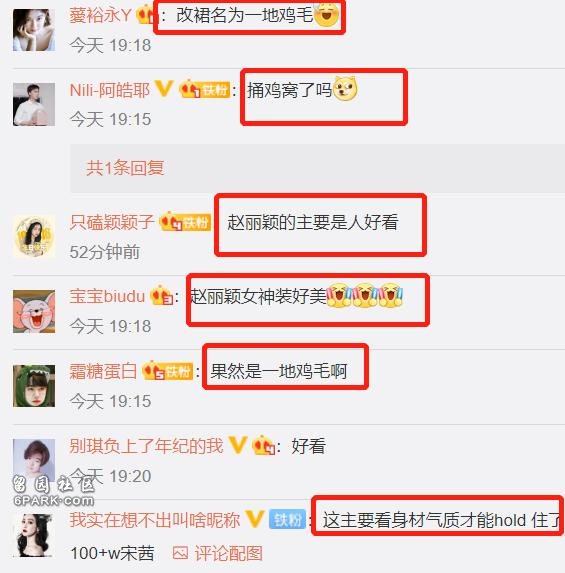Click the orange V verified badge next to Nili-阿皓耶

coord(163,89)
